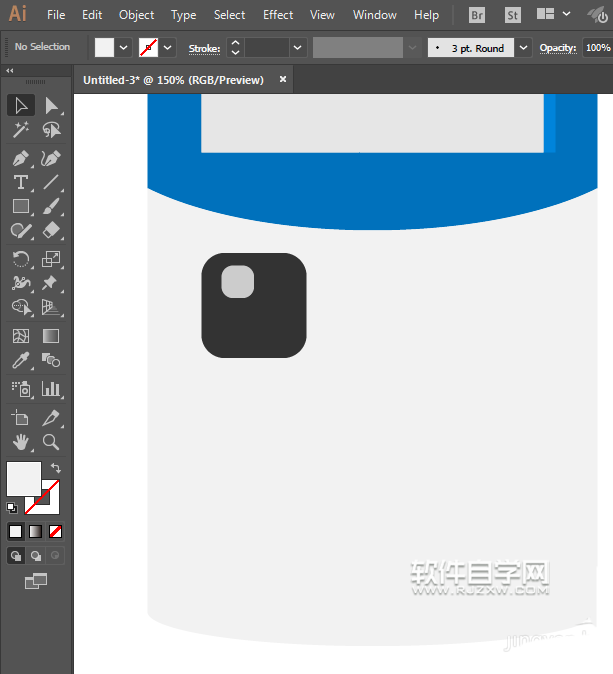Image resolution: width=613 pixels, height=674 pixels.
Task: Click the Stroke label link
Action: pyautogui.click(x=204, y=48)
